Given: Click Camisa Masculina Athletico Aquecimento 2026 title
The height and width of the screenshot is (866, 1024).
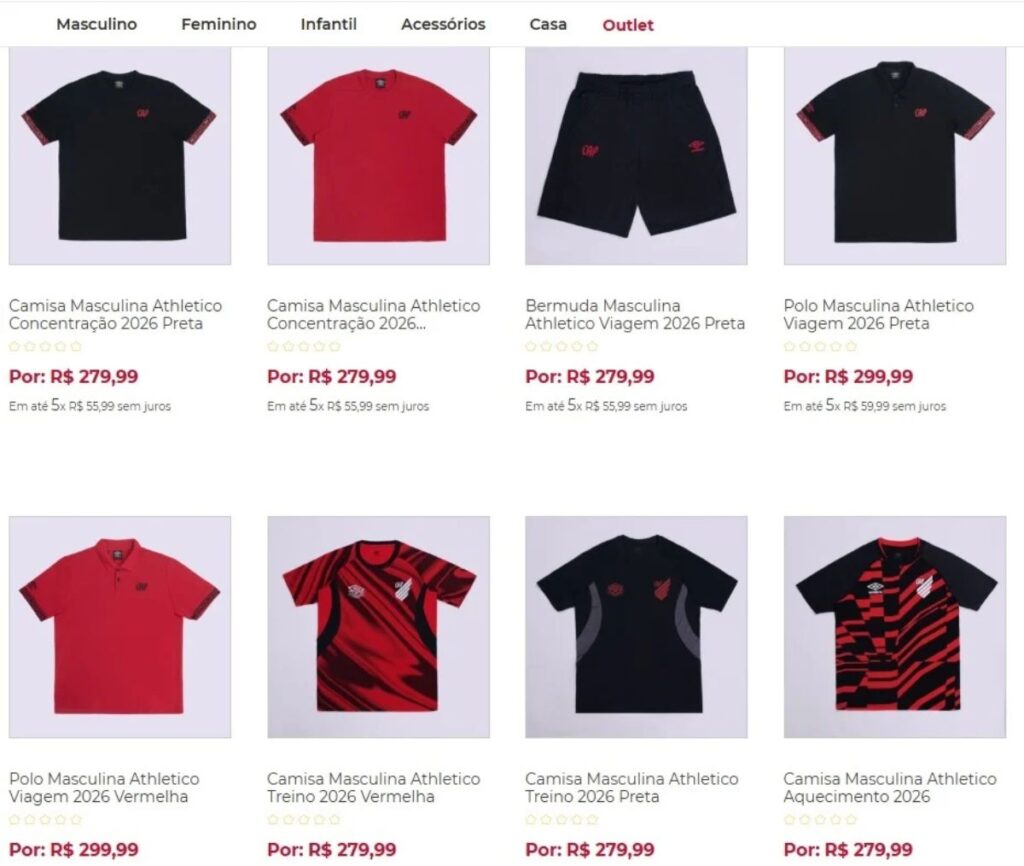Looking at the screenshot, I should click(890, 788).
